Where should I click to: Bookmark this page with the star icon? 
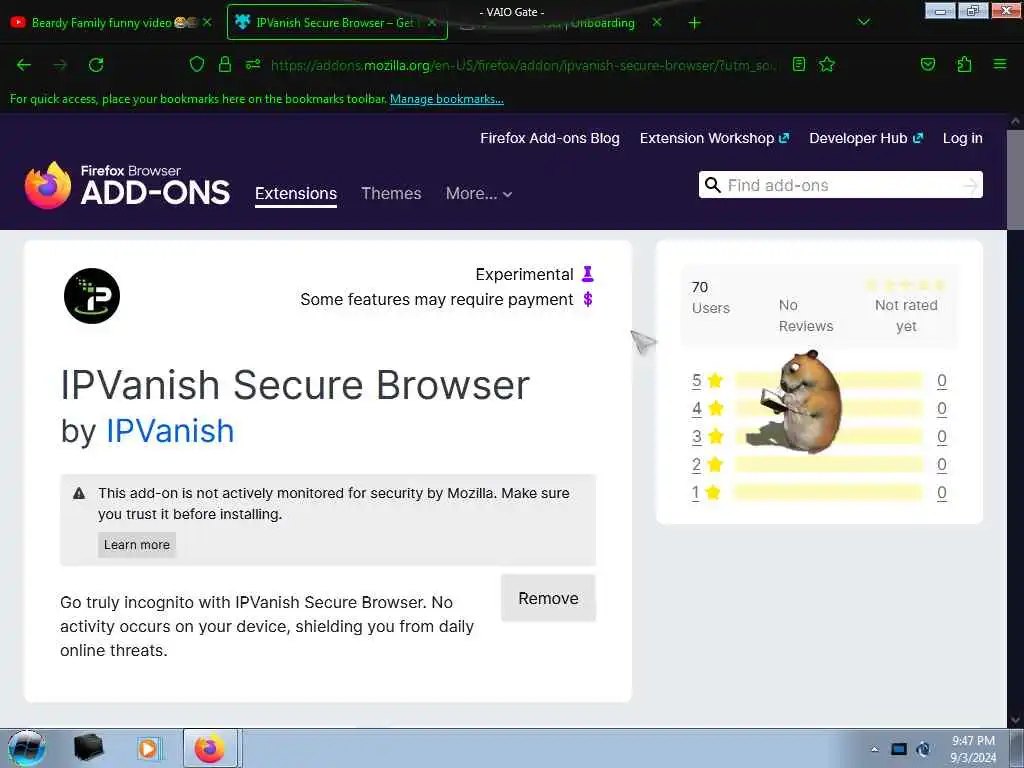tap(827, 64)
